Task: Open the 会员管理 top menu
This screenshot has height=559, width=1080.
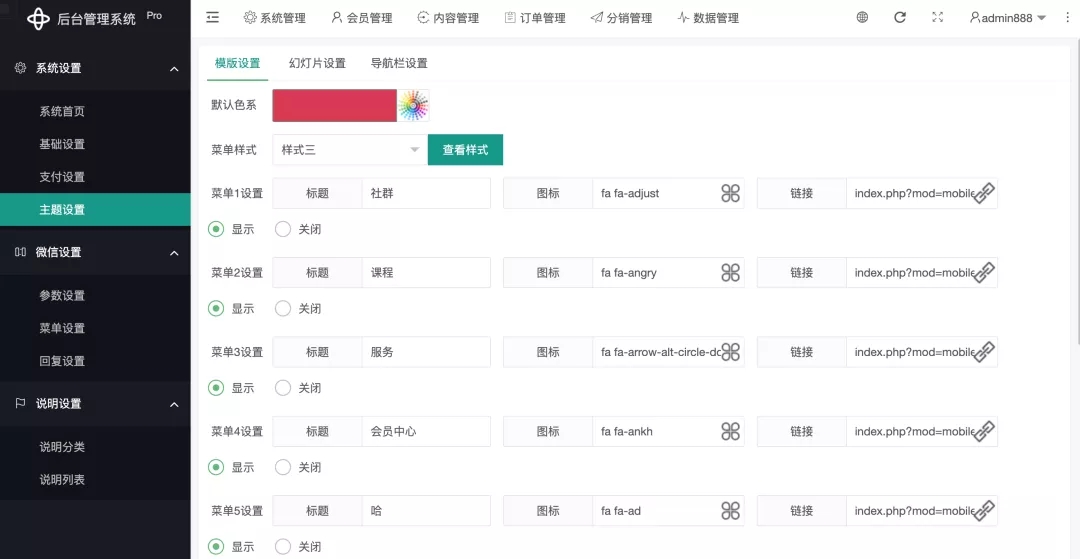Action: pyautogui.click(x=361, y=18)
